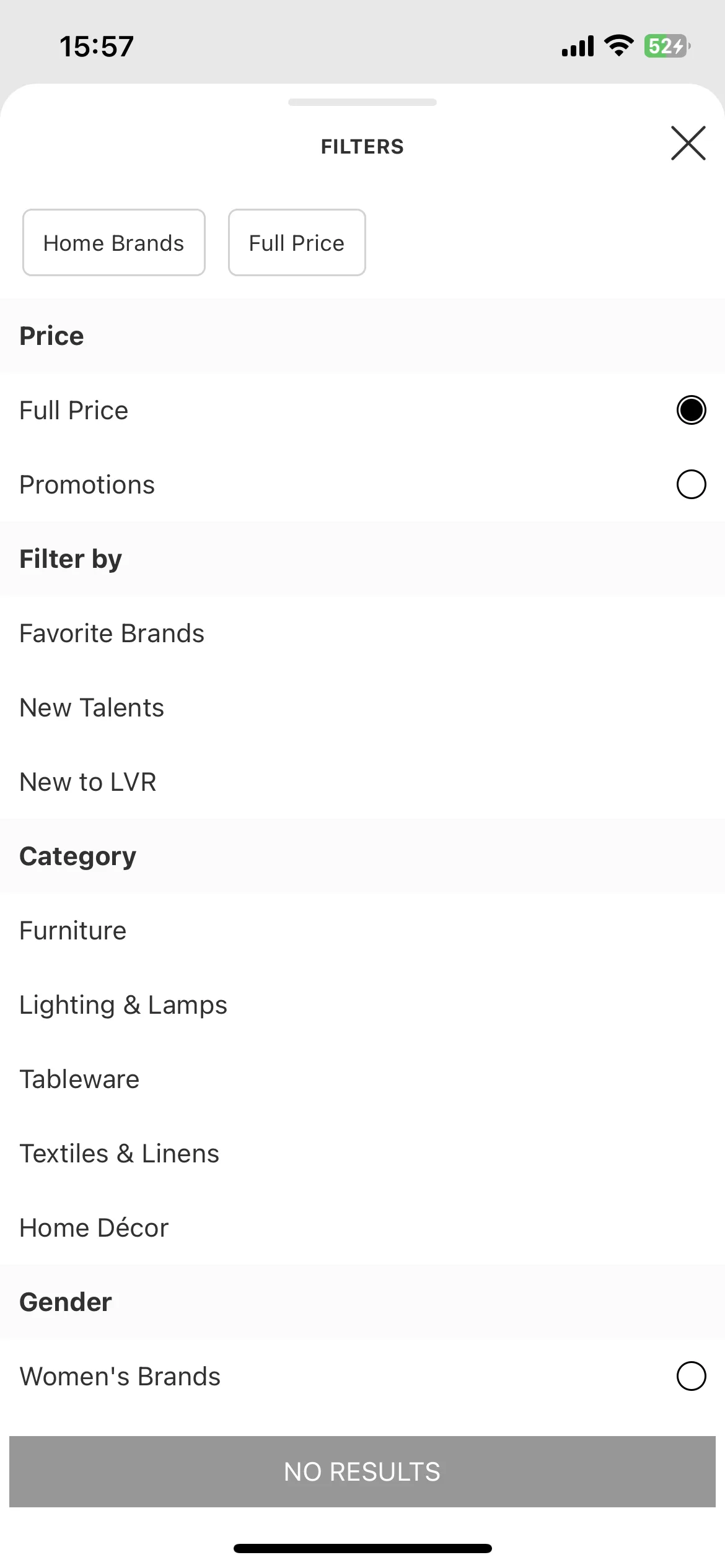This screenshot has height=1568, width=725.
Task: Choose Favorite Brands filter option
Action: [x=362, y=633]
